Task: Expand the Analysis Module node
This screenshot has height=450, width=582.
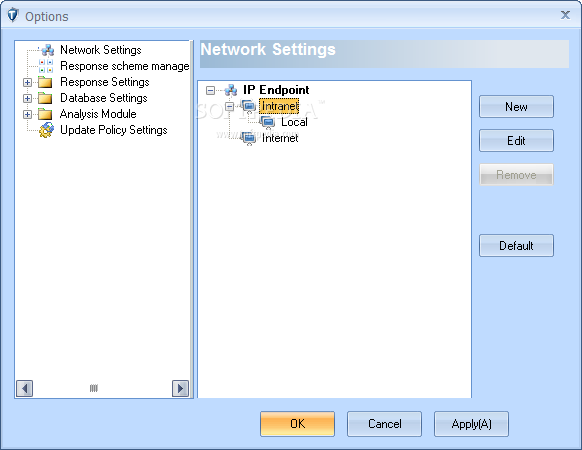Action: click(27, 114)
